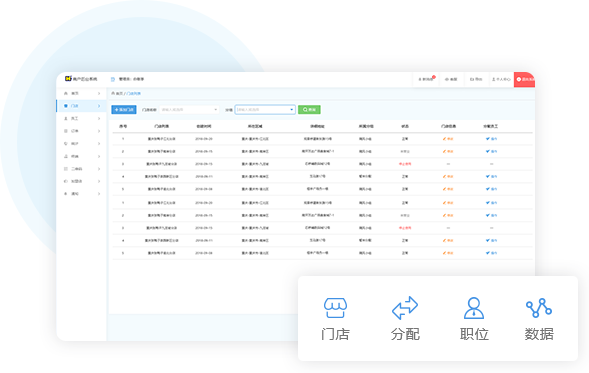Click the blue current-page breadcrumb link
The width and height of the screenshot is (589, 373).
pos(133,93)
